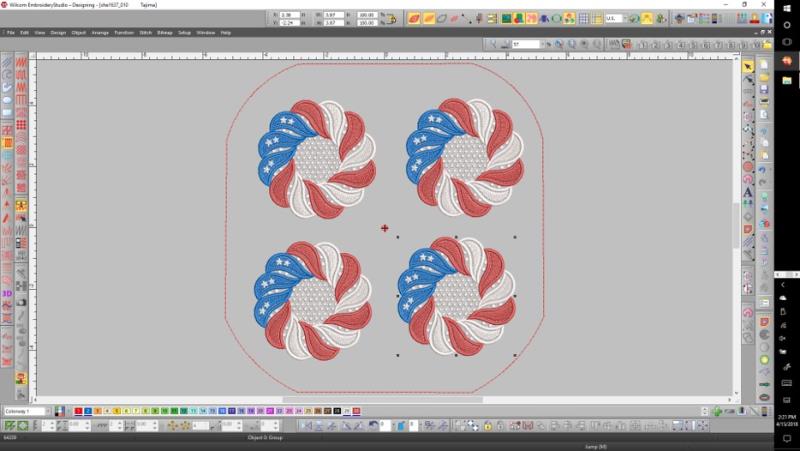Toggle show rulers and guides icon
The height and width of the screenshot is (451, 800).
(x=596, y=19)
